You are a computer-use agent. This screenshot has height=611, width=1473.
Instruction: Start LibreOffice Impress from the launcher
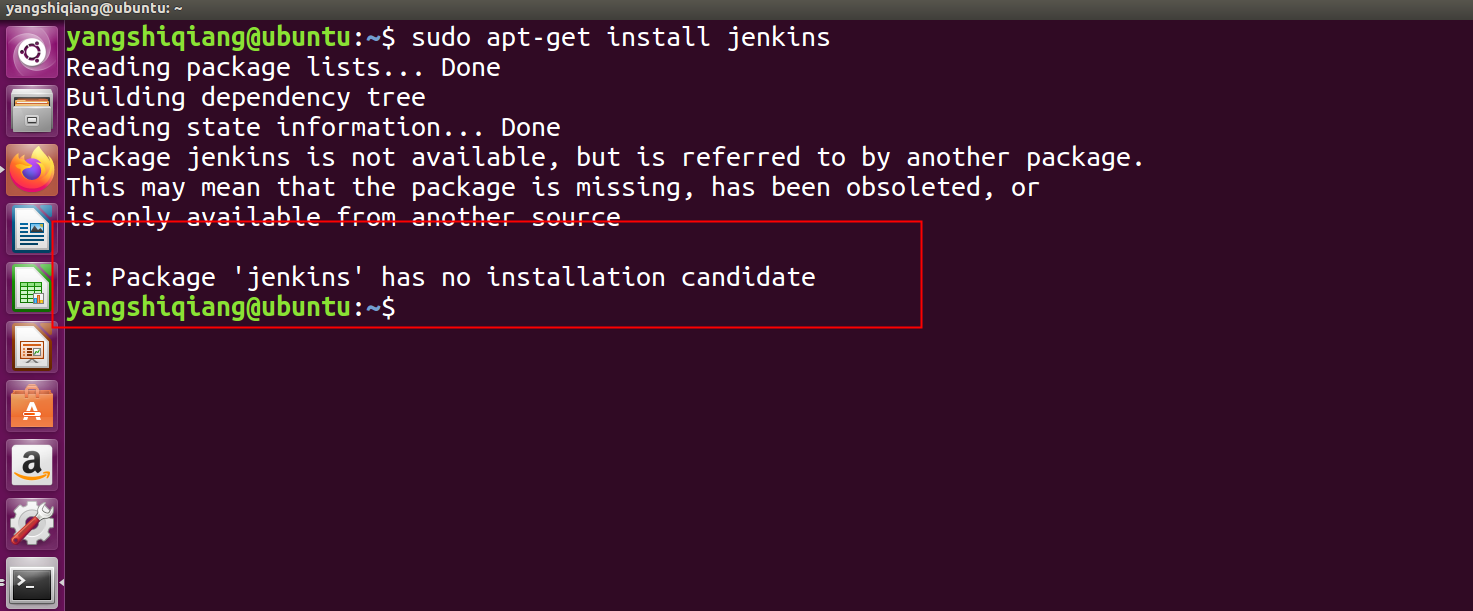click(x=31, y=347)
